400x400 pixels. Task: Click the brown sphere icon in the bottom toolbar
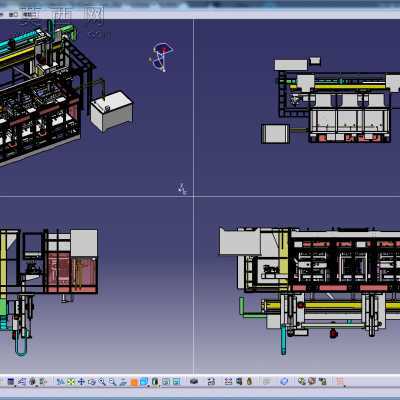pos(312,381)
